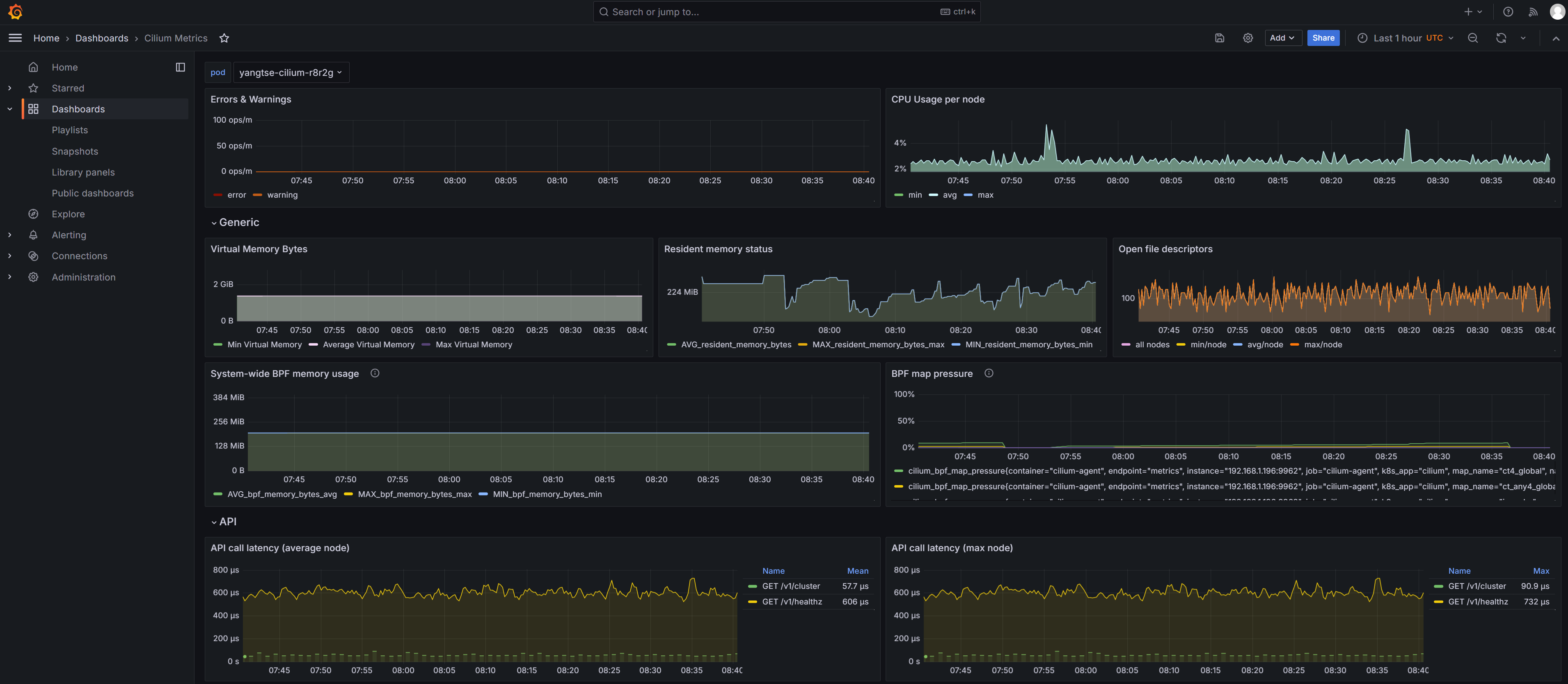Open dashboard settings gear icon

click(x=1247, y=38)
